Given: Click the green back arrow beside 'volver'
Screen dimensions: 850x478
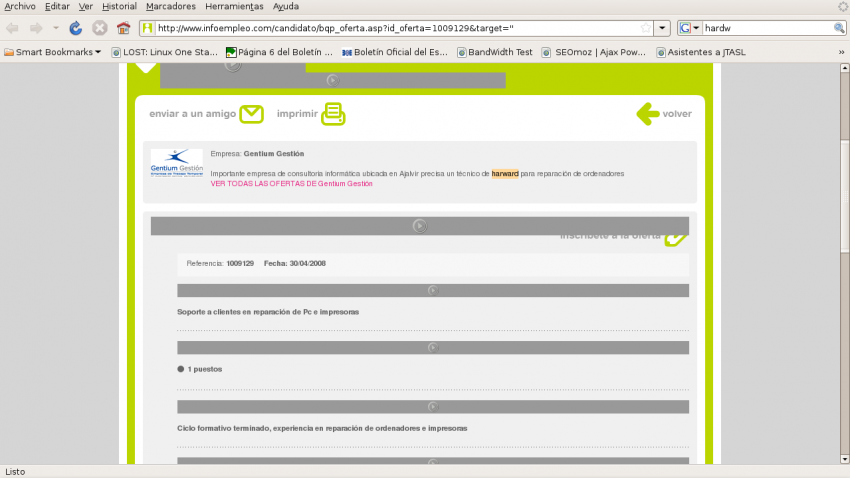Looking at the screenshot, I should click(x=647, y=114).
